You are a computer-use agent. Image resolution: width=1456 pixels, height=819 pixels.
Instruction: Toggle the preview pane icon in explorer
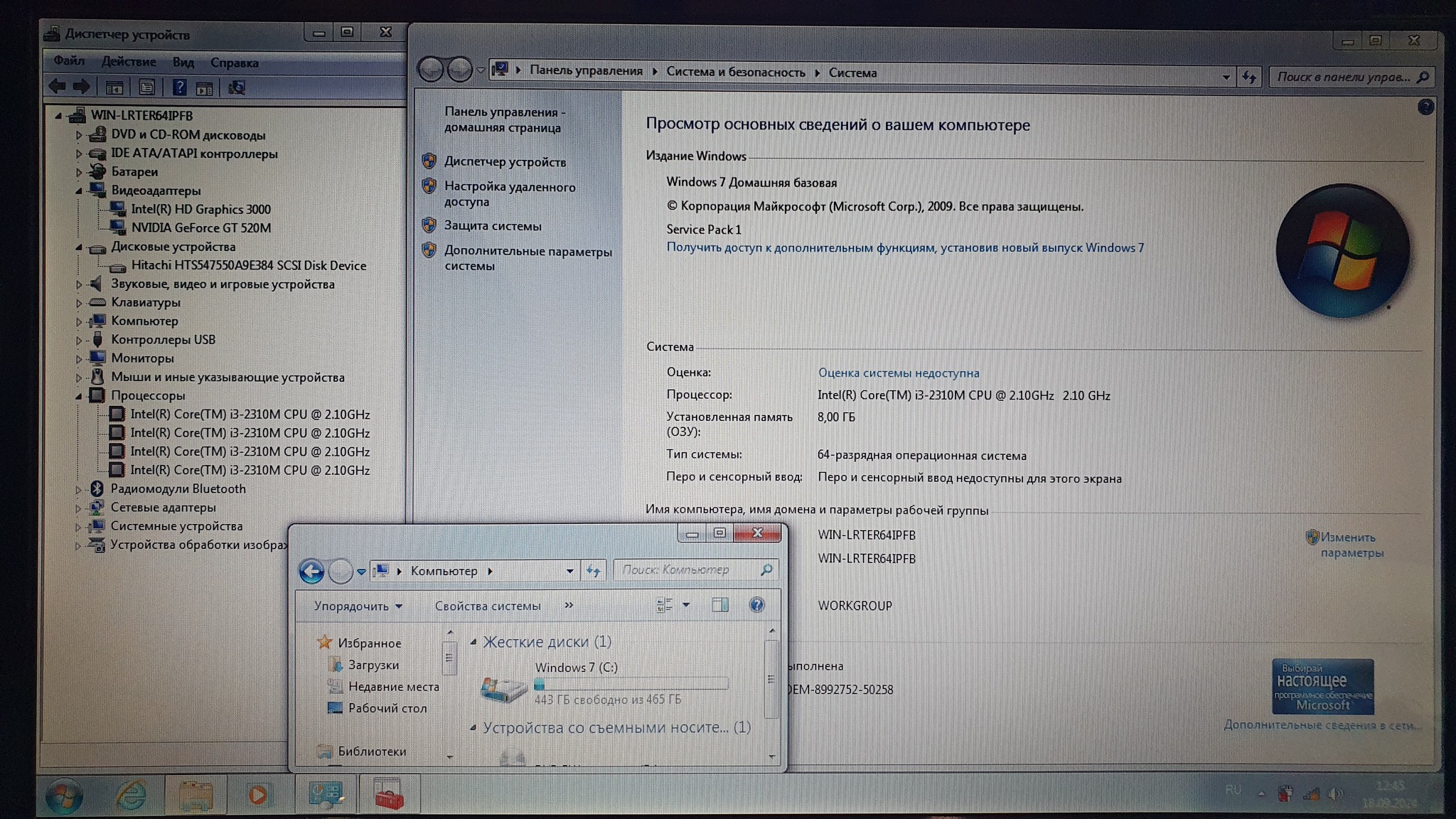[720, 605]
